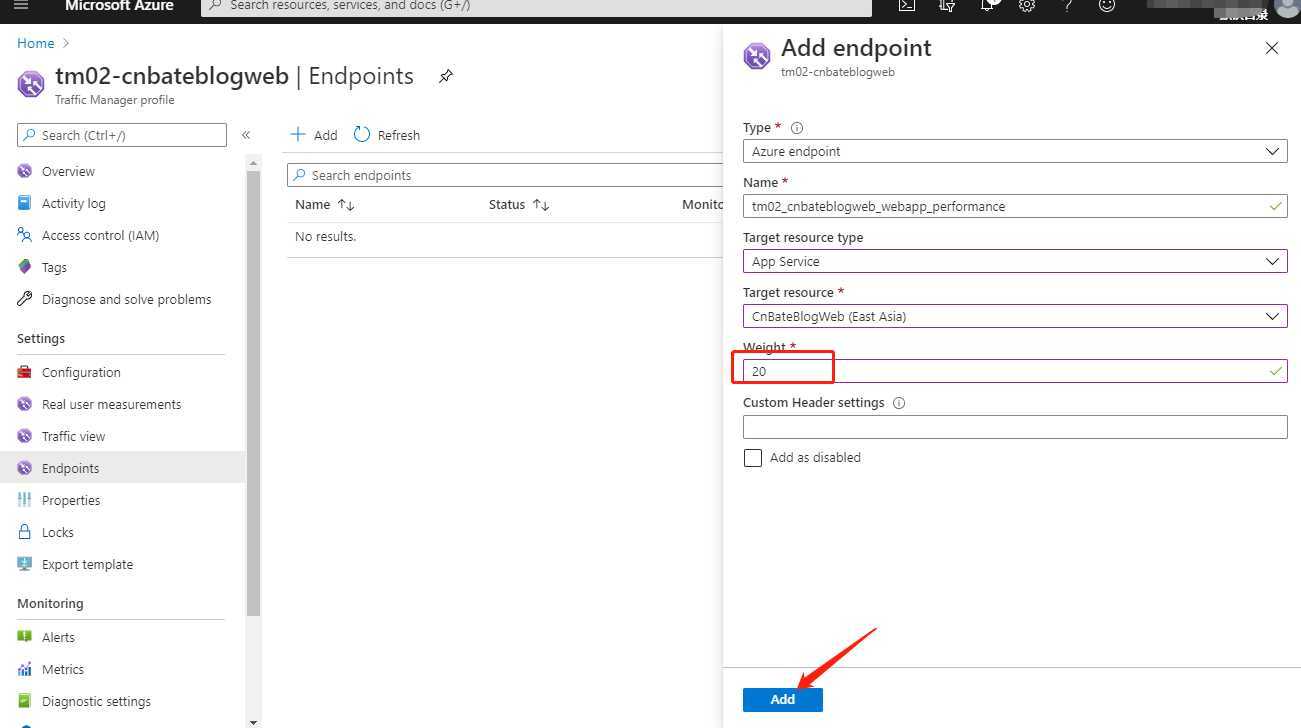Viewport: 1301px width, 728px height.
Task: Click the Custom Header settings info icon
Action: 899,403
